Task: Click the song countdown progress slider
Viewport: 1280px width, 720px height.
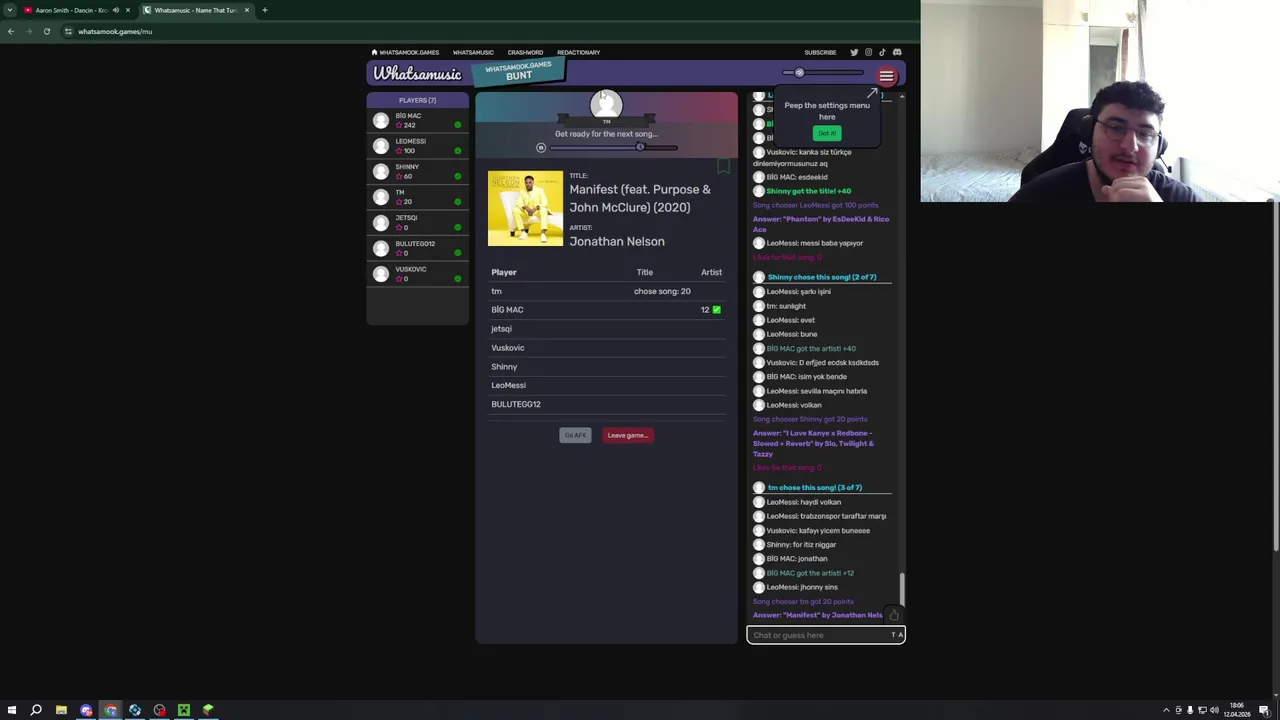Action: tap(613, 148)
